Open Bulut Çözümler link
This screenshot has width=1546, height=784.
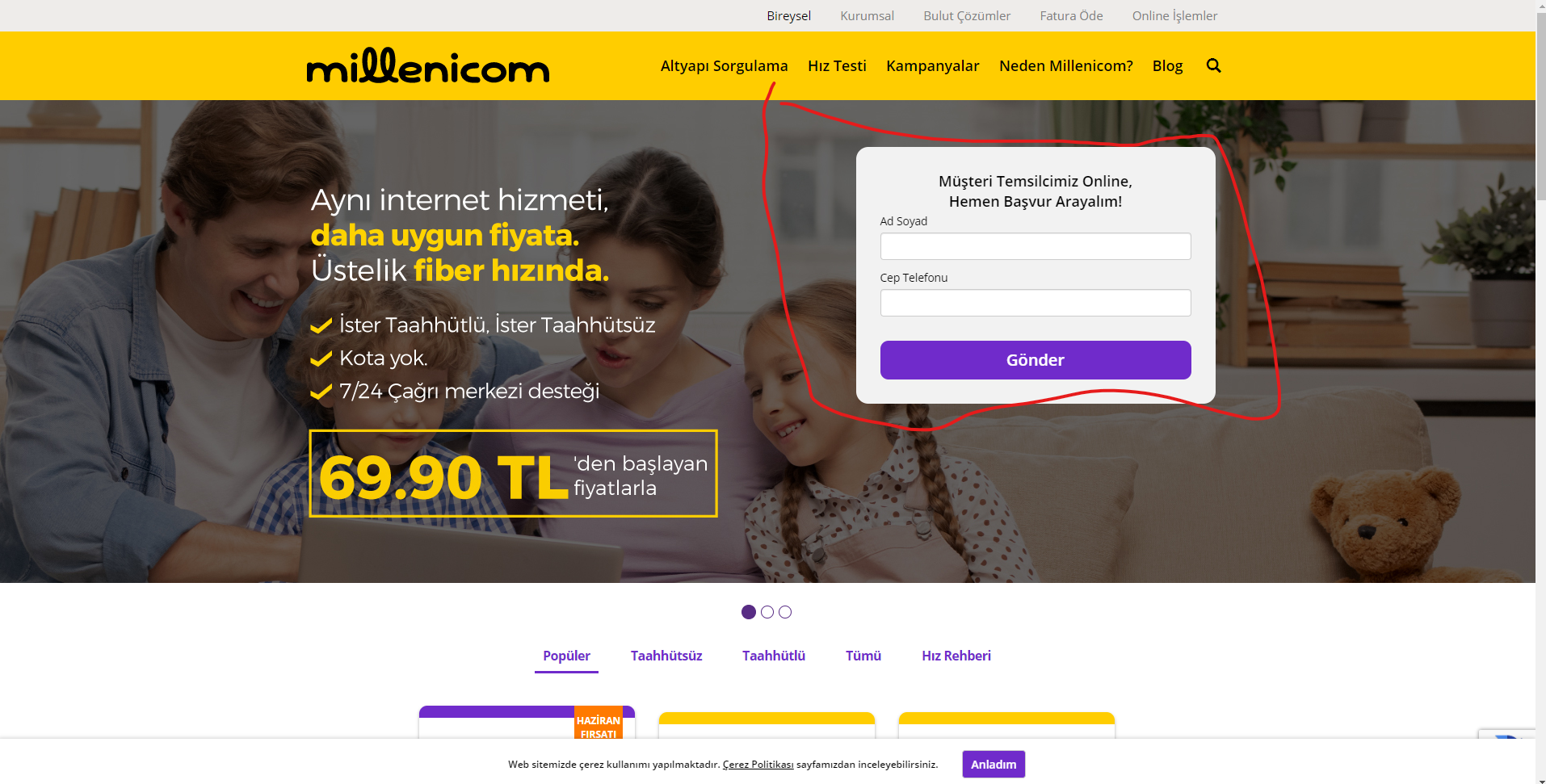(x=967, y=16)
